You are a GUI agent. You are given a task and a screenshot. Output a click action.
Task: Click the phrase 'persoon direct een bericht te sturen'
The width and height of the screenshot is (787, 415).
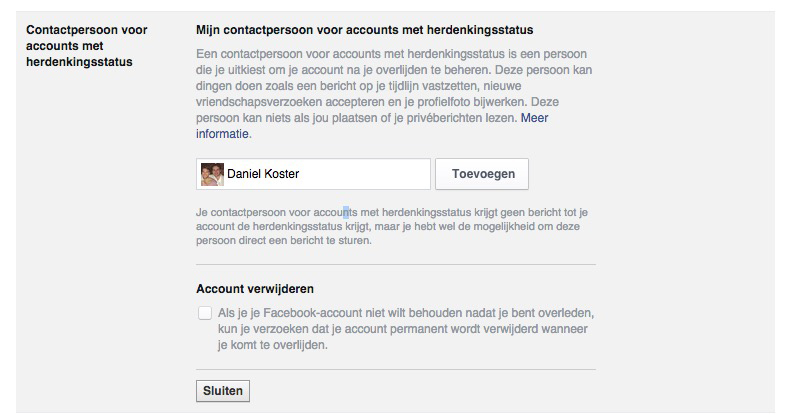pyautogui.click(x=283, y=240)
